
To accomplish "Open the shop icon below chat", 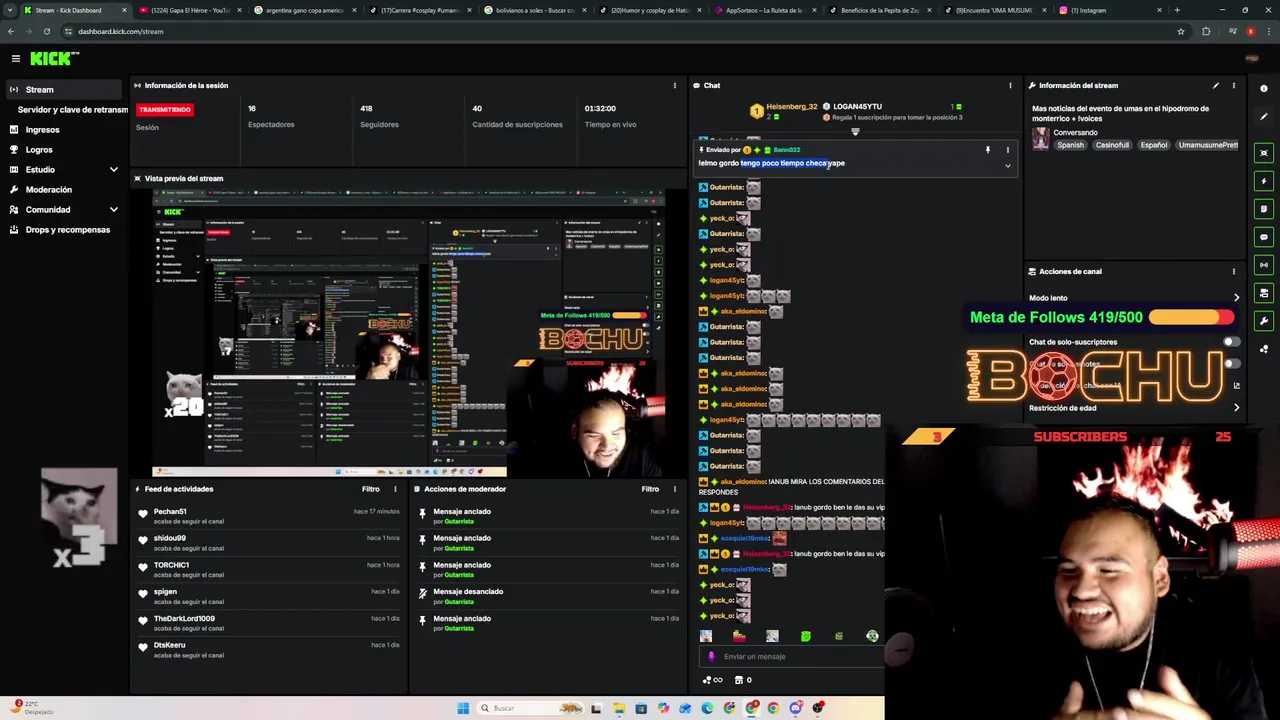I will click(x=739, y=680).
